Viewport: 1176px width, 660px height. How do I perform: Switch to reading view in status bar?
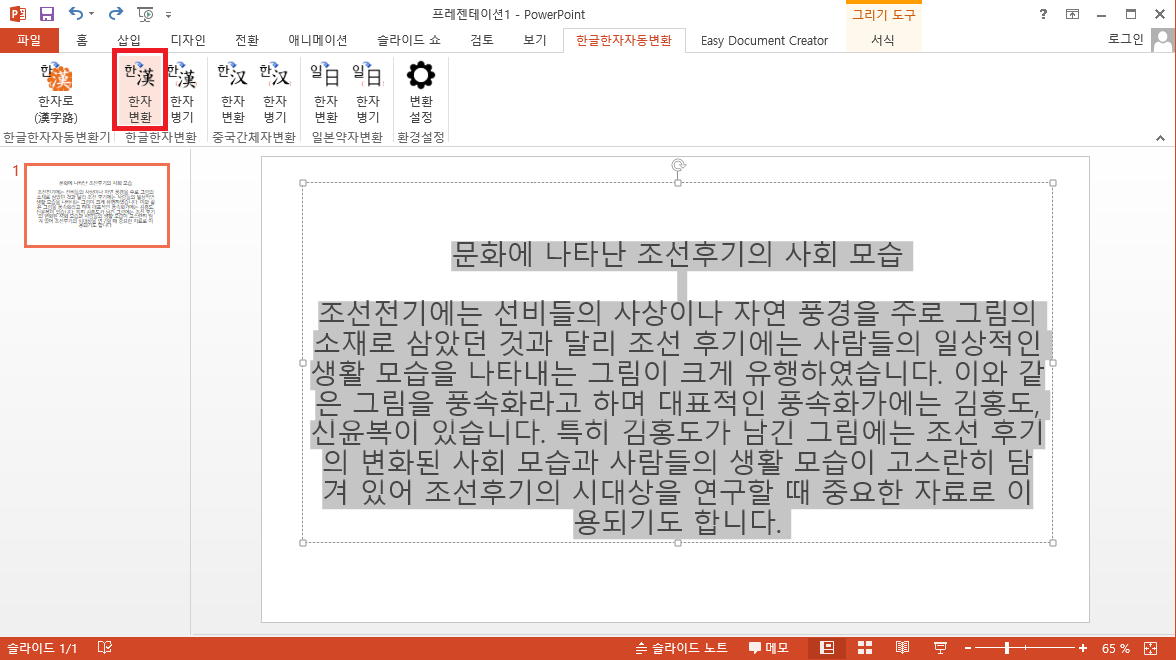902,648
